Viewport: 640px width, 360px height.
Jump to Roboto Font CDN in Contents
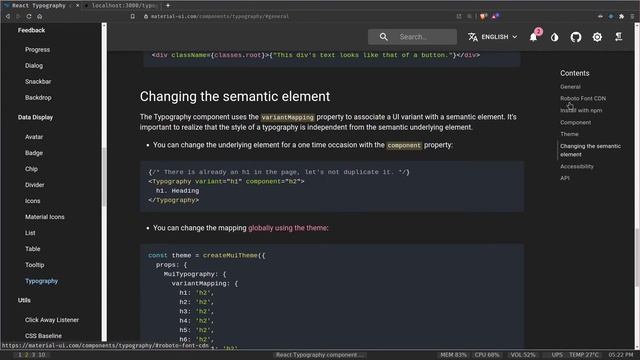[x=583, y=98]
